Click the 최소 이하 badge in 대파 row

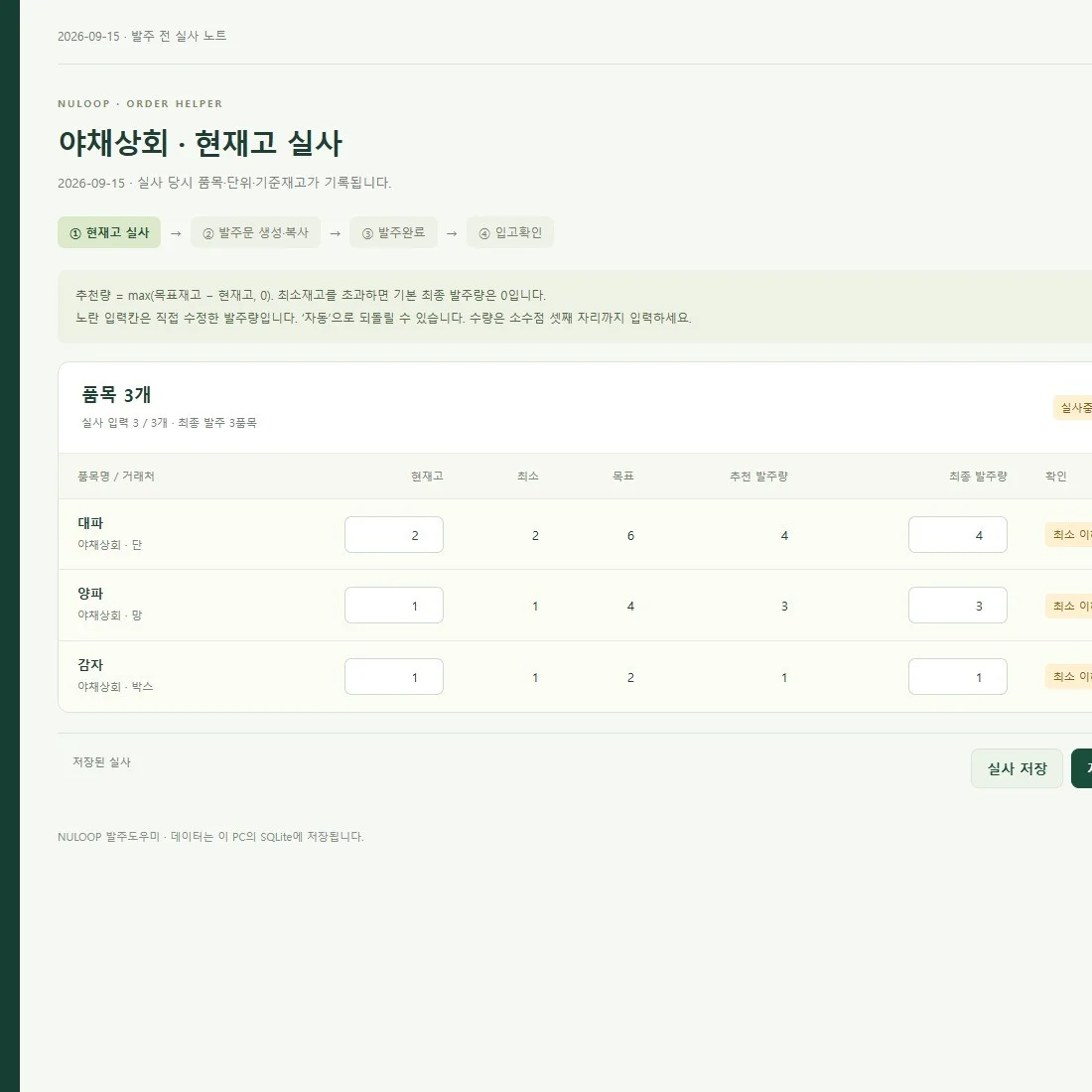pyautogui.click(x=1068, y=535)
